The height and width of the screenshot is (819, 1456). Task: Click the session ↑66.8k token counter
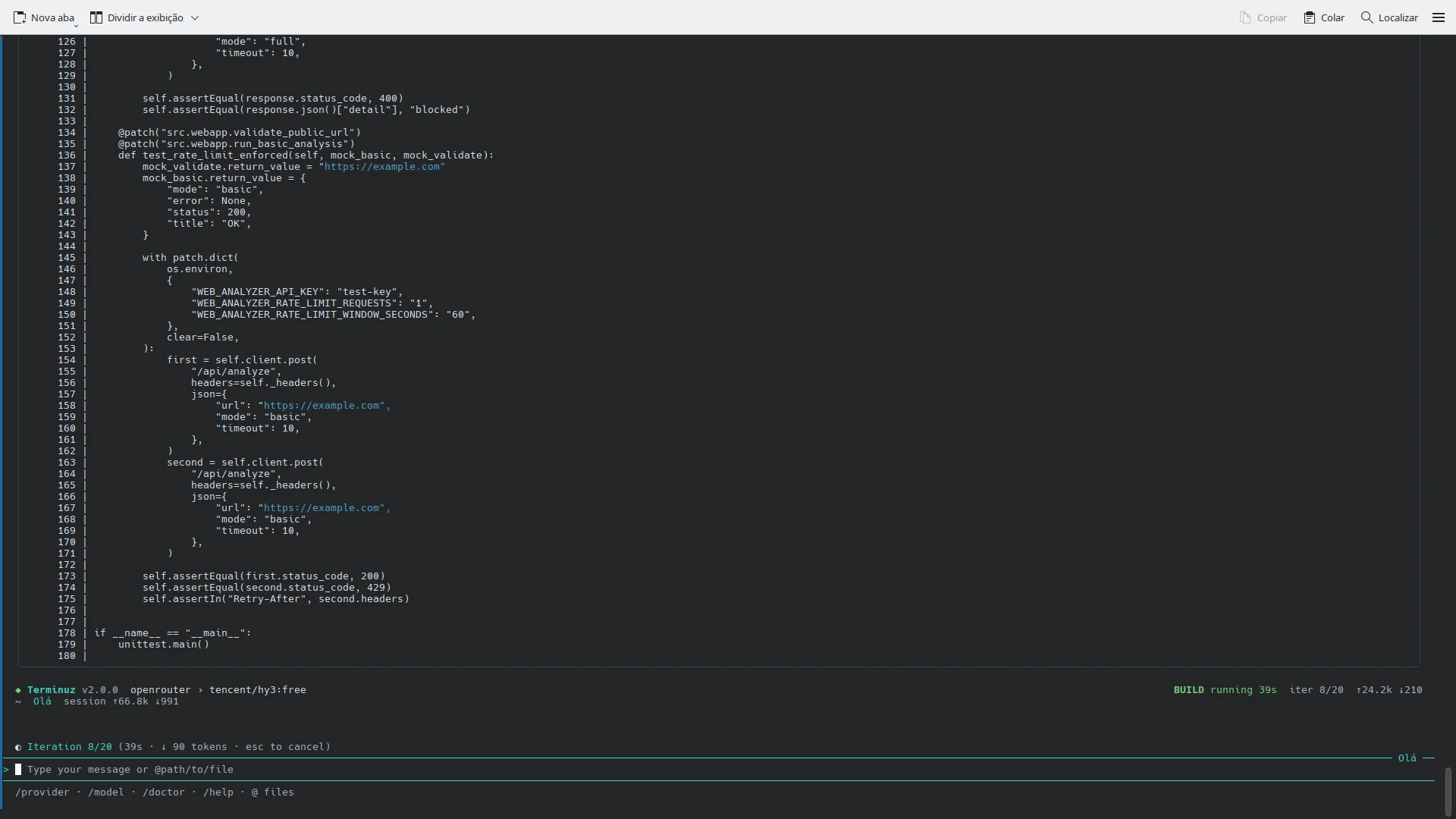[121, 701]
